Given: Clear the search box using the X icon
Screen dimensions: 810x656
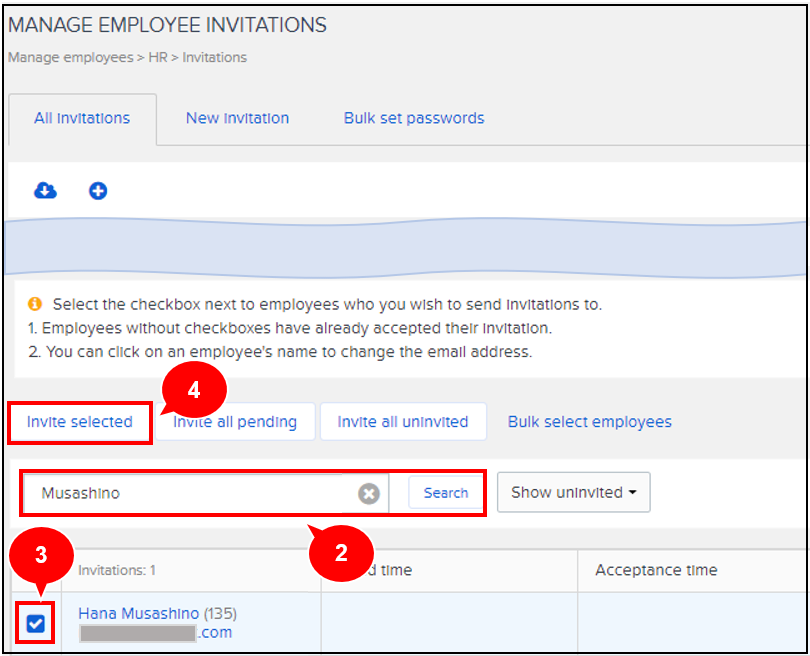Looking at the screenshot, I should coord(369,492).
